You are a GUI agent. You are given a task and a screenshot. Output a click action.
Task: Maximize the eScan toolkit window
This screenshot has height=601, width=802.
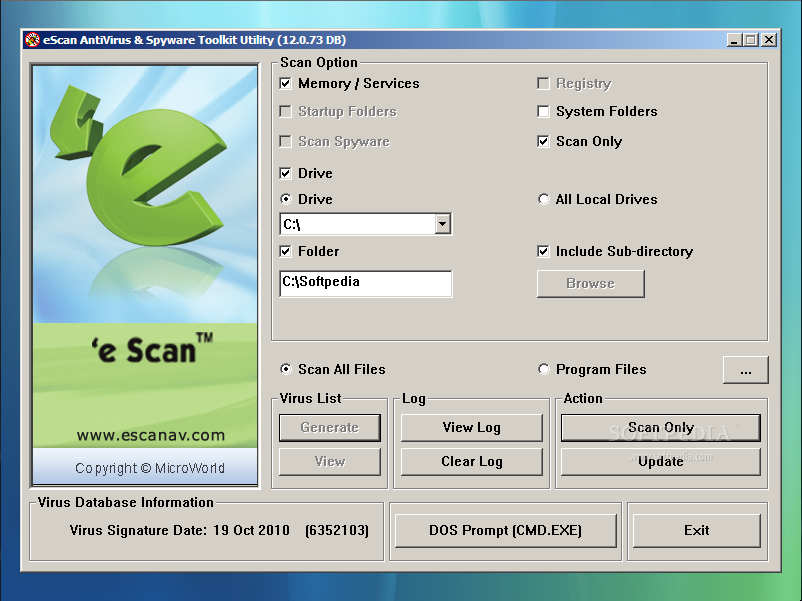pos(751,40)
